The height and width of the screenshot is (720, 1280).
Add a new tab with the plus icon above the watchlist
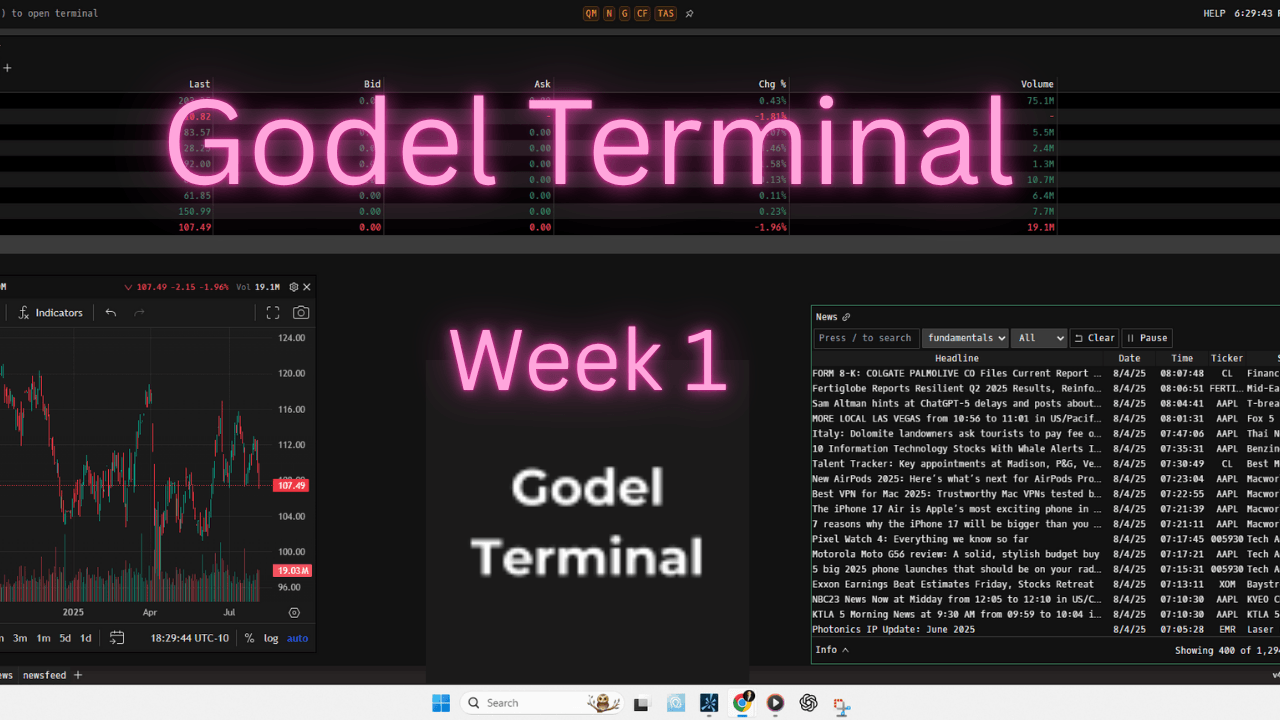[x=7, y=68]
